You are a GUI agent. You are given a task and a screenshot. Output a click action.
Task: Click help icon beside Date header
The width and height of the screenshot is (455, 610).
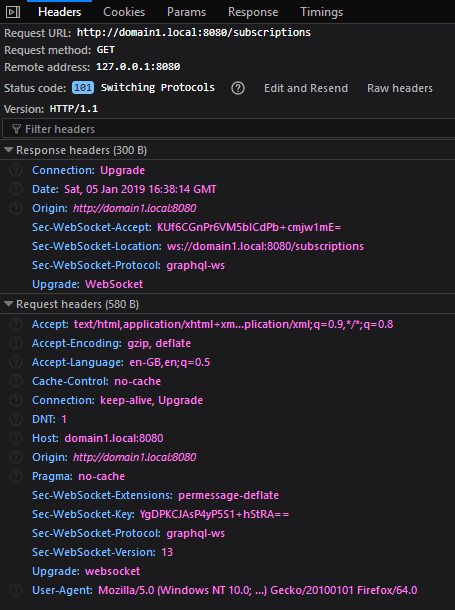click(x=16, y=189)
